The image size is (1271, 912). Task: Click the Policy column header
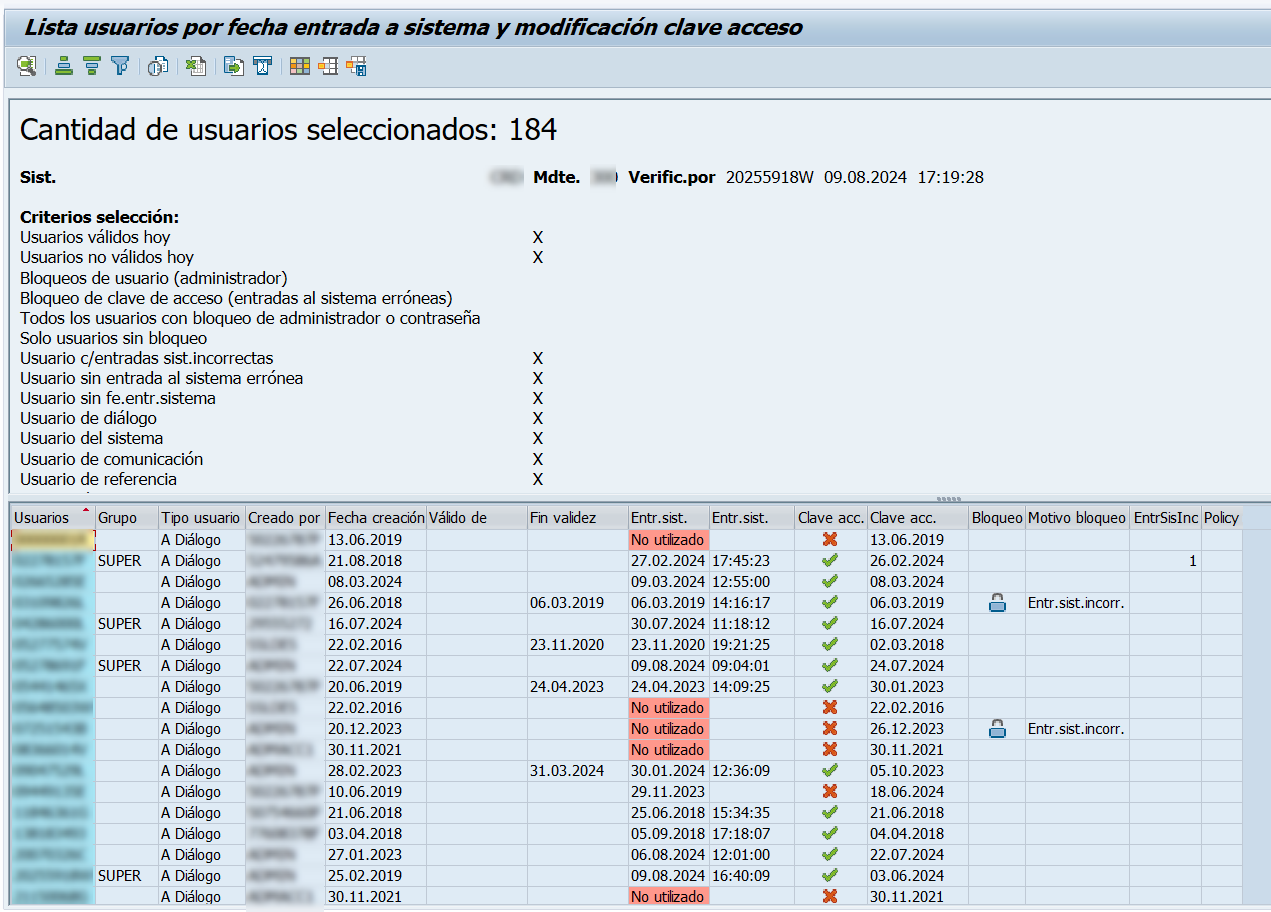click(x=1221, y=518)
